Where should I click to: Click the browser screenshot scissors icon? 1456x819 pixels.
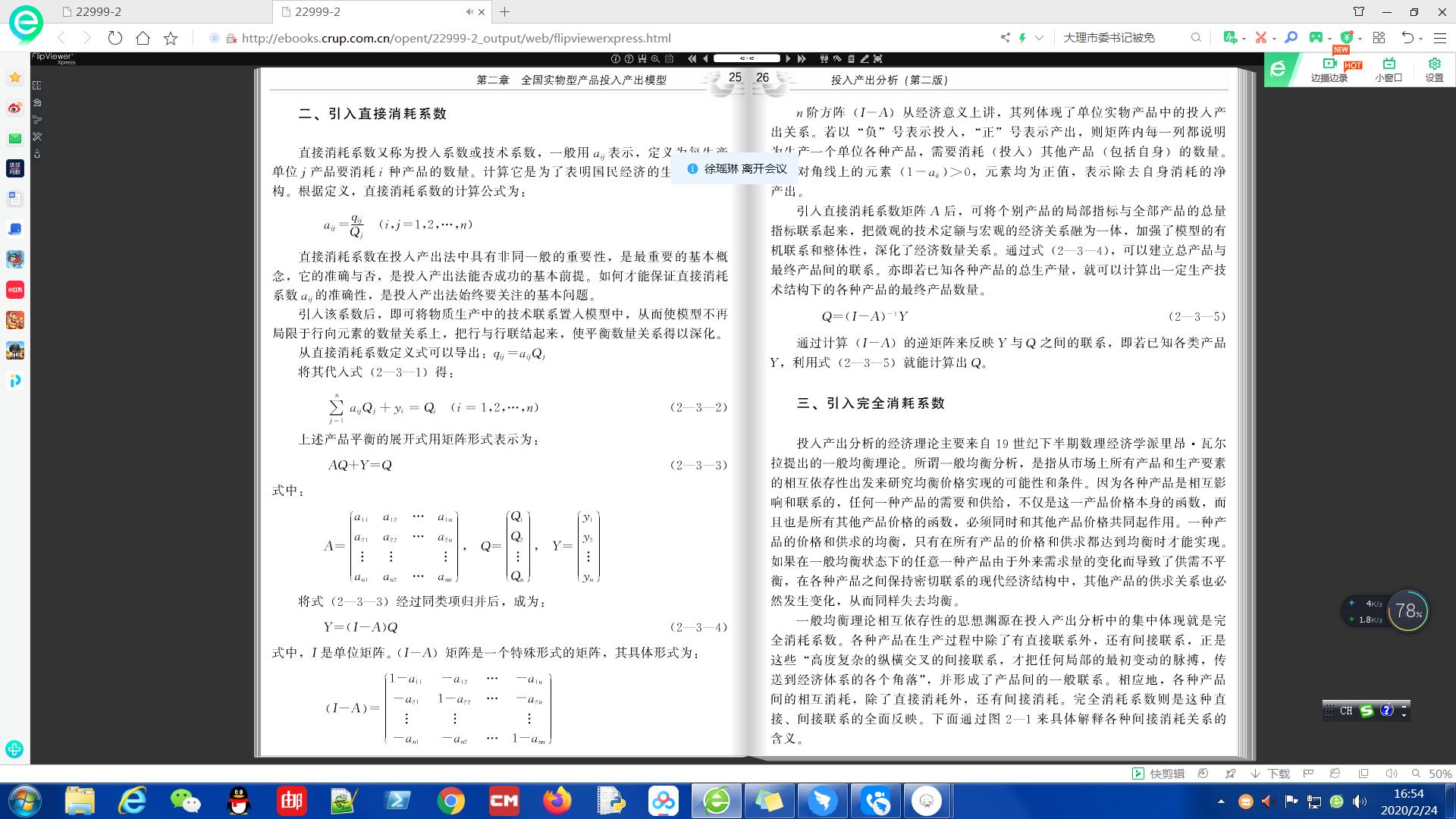pos(1260,37)
